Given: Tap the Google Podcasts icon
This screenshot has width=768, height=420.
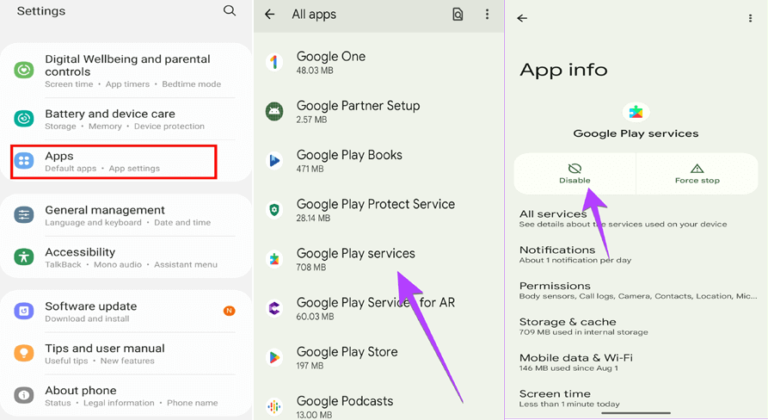Looking at the screenshot, I should click(x=274, y=406).
